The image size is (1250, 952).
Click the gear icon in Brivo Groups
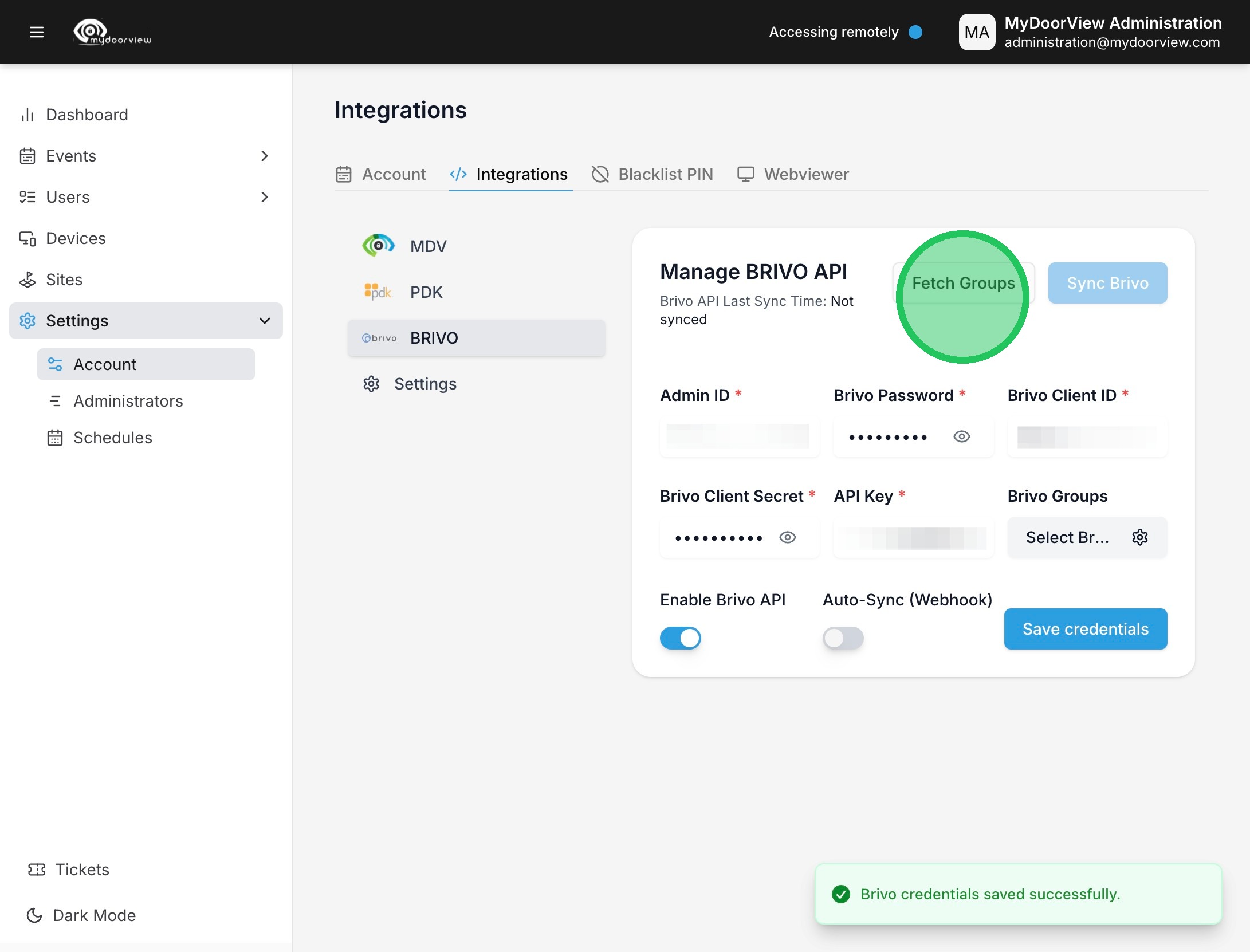pyautogui.click(x=1139, y=537)
